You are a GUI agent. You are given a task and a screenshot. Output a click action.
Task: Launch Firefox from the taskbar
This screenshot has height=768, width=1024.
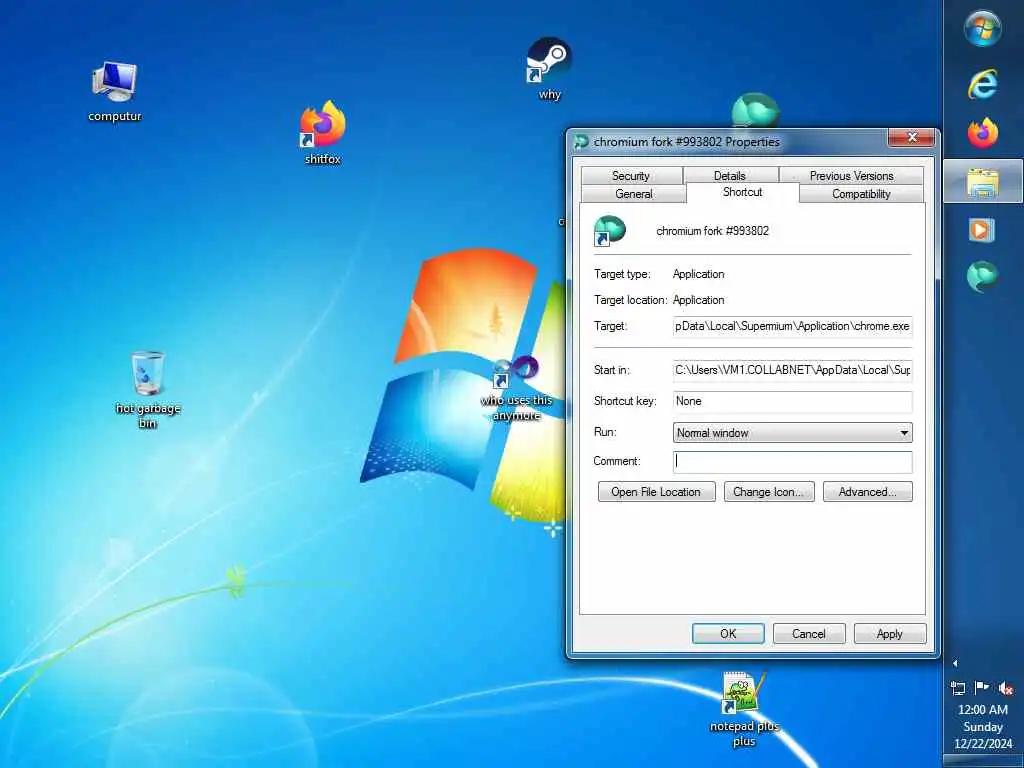point(982,133)
